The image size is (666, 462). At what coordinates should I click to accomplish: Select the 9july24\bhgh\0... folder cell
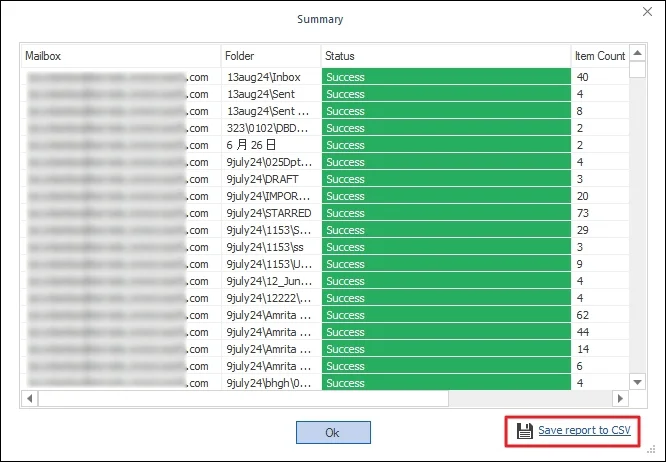(x=271, y=383)
